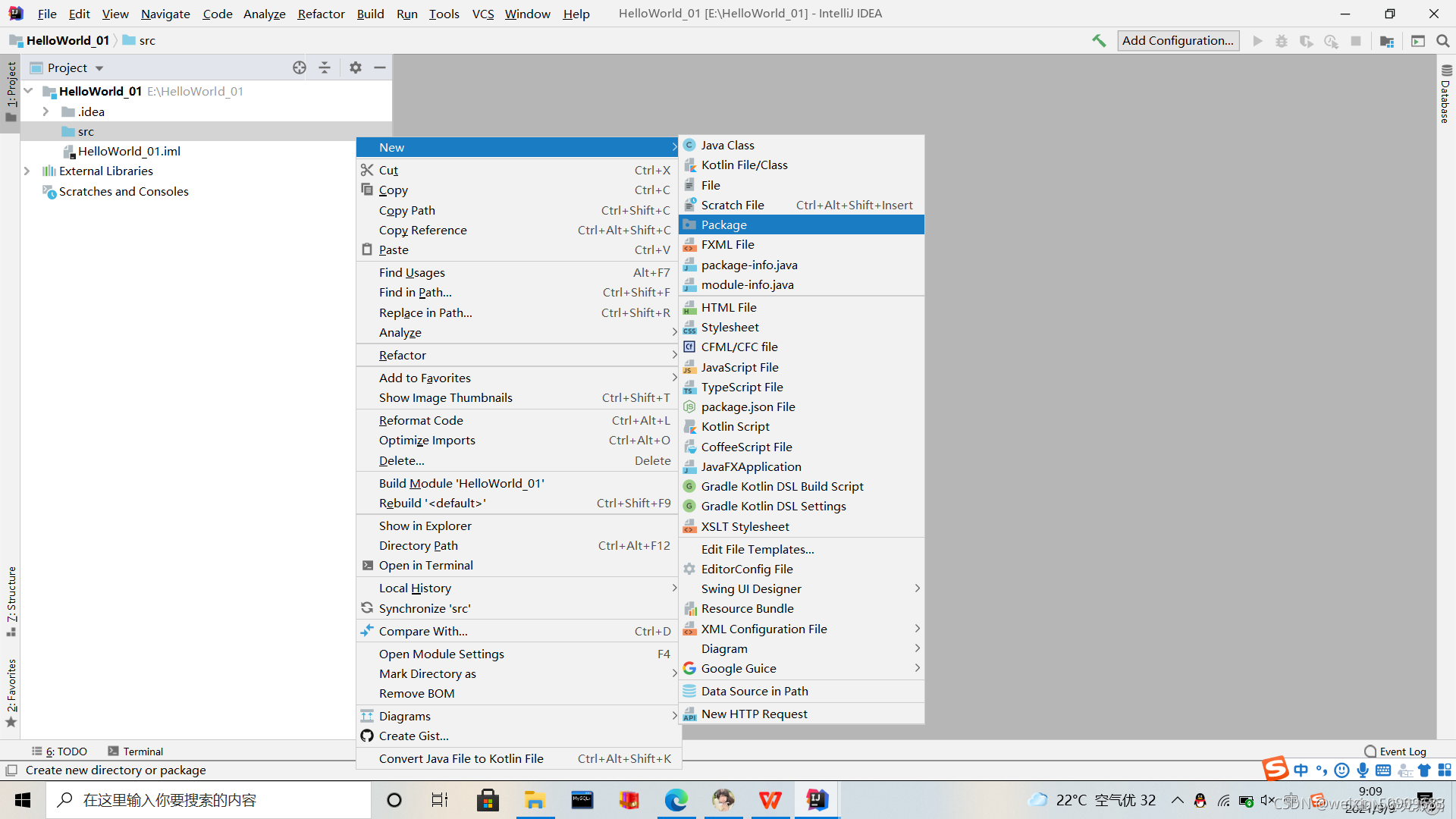Hide the Project tool window with minus icon
Screen dimensions: 1456x819
coord(380,67)
